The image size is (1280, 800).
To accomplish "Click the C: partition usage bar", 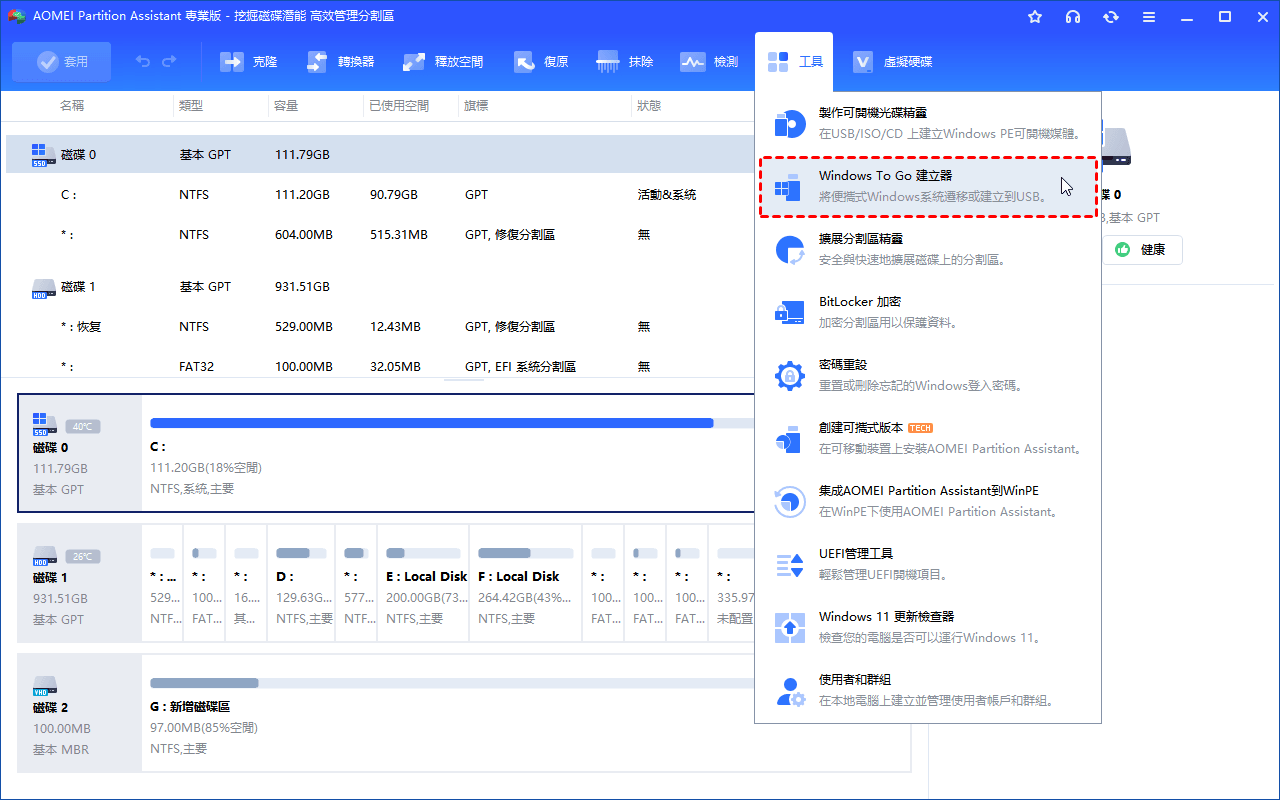I will 431,423.
